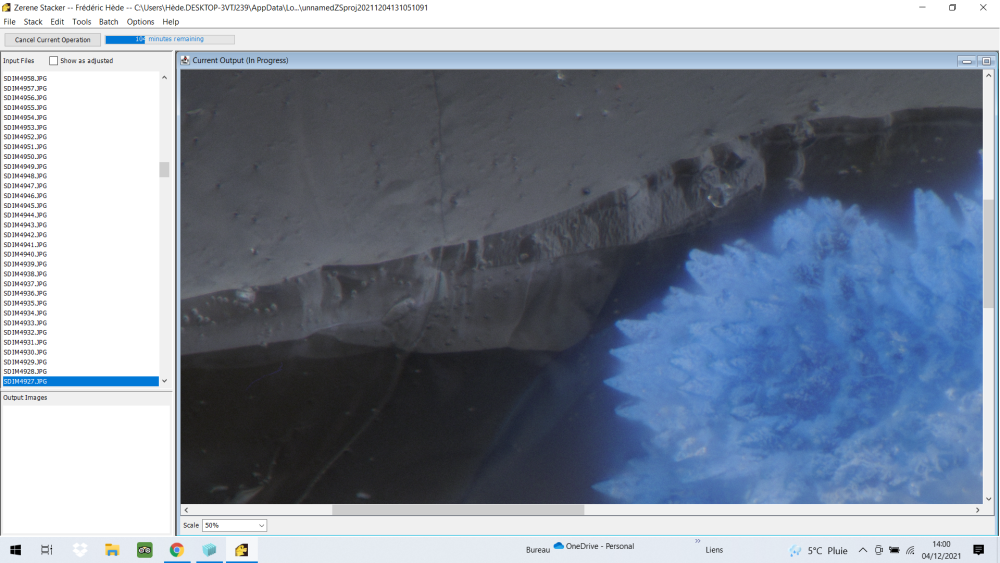Viewport: 1000px width, 563px height.
Task: Open the notification center icon
Action: 978,550
